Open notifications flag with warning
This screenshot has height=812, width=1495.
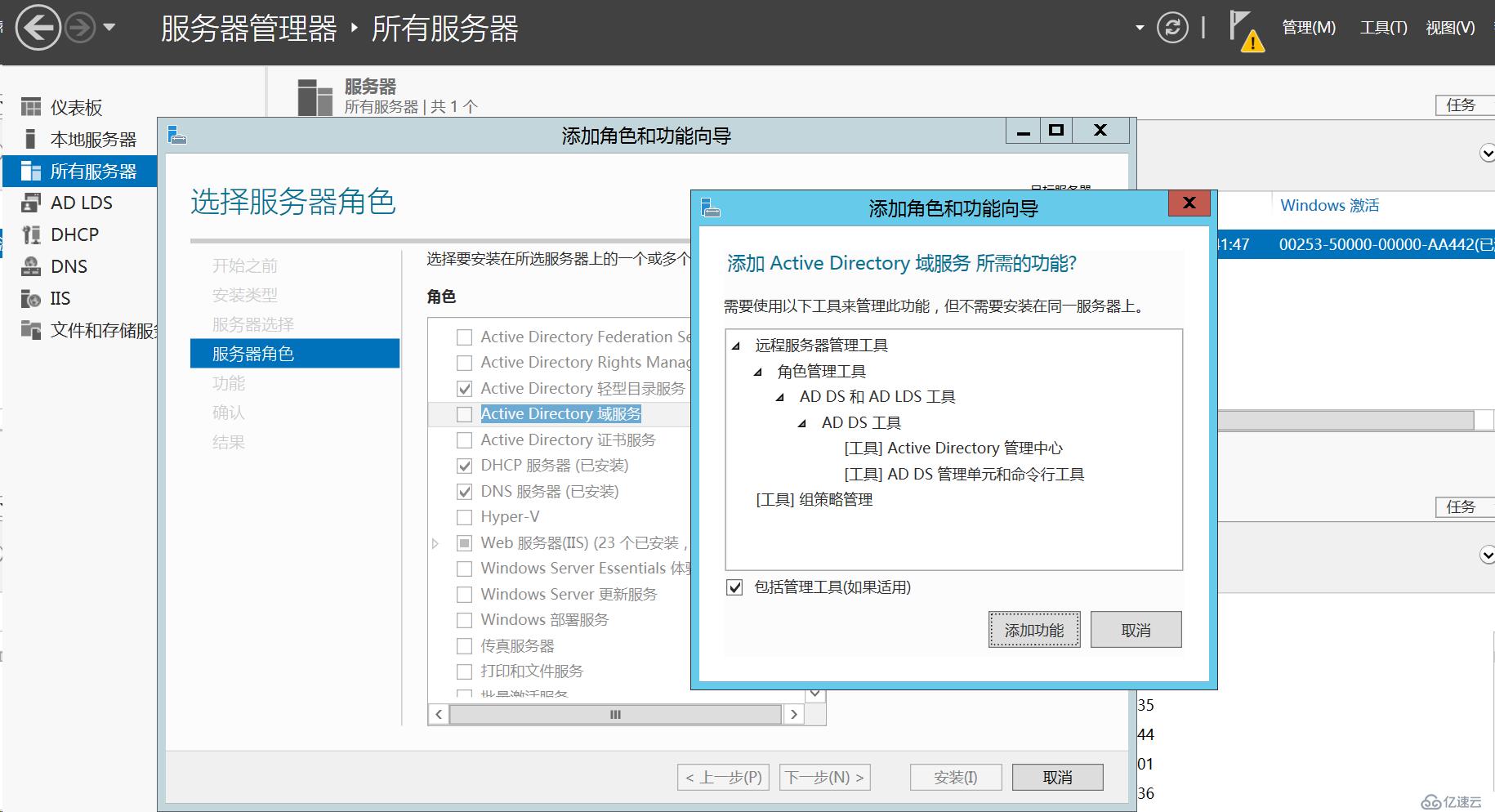1247,31
